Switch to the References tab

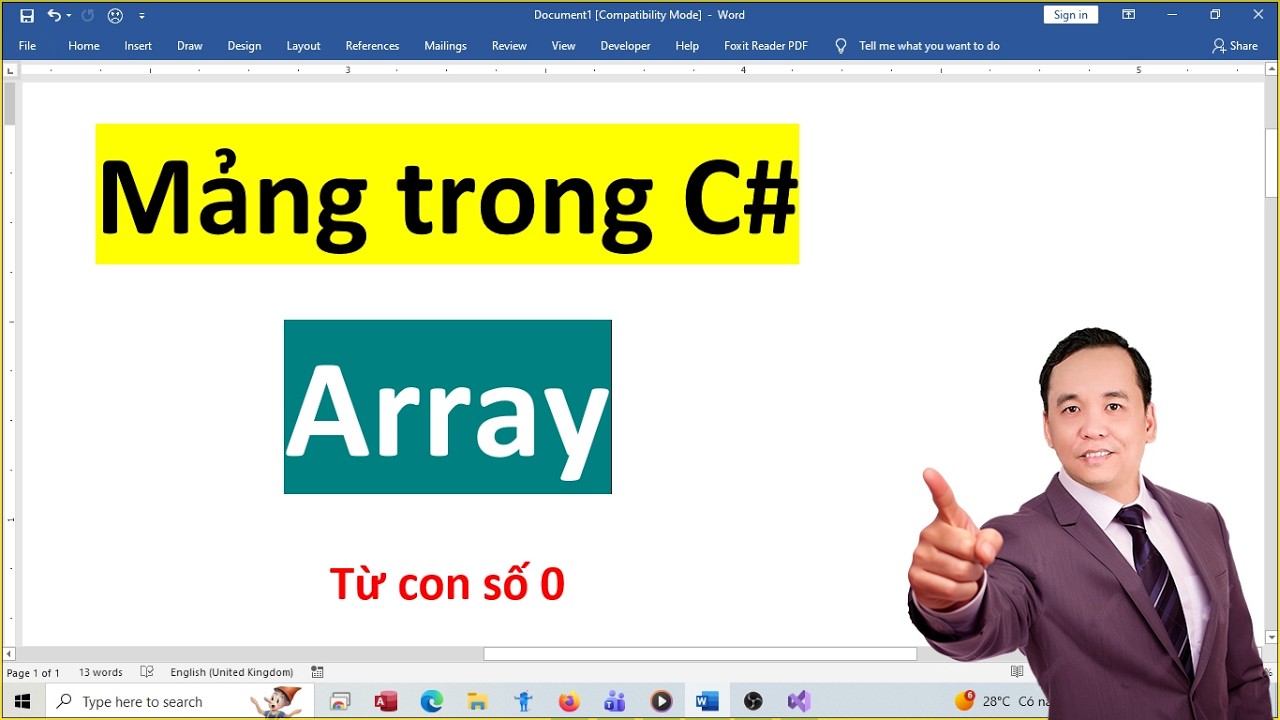372,46
